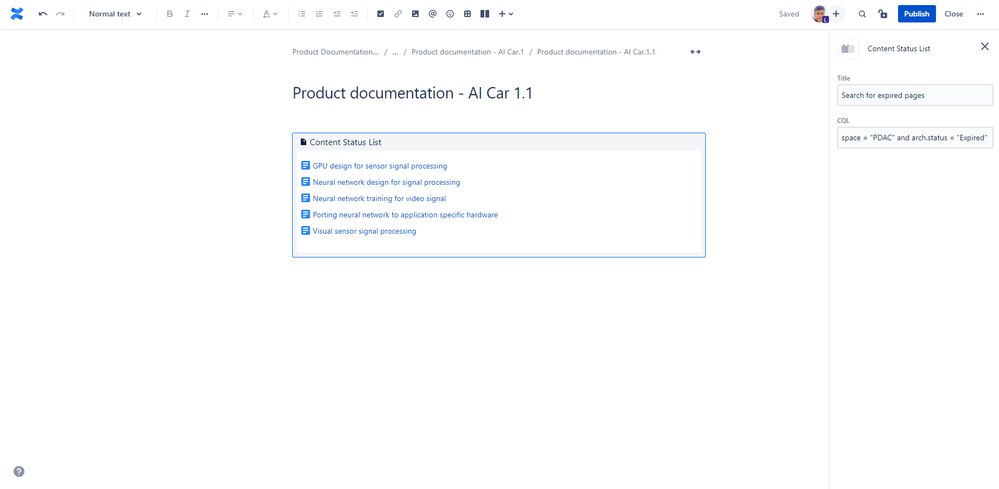This screenshot has height=489, width=999.
Task: Click the user avatar in header
Action: pos(819,14)
